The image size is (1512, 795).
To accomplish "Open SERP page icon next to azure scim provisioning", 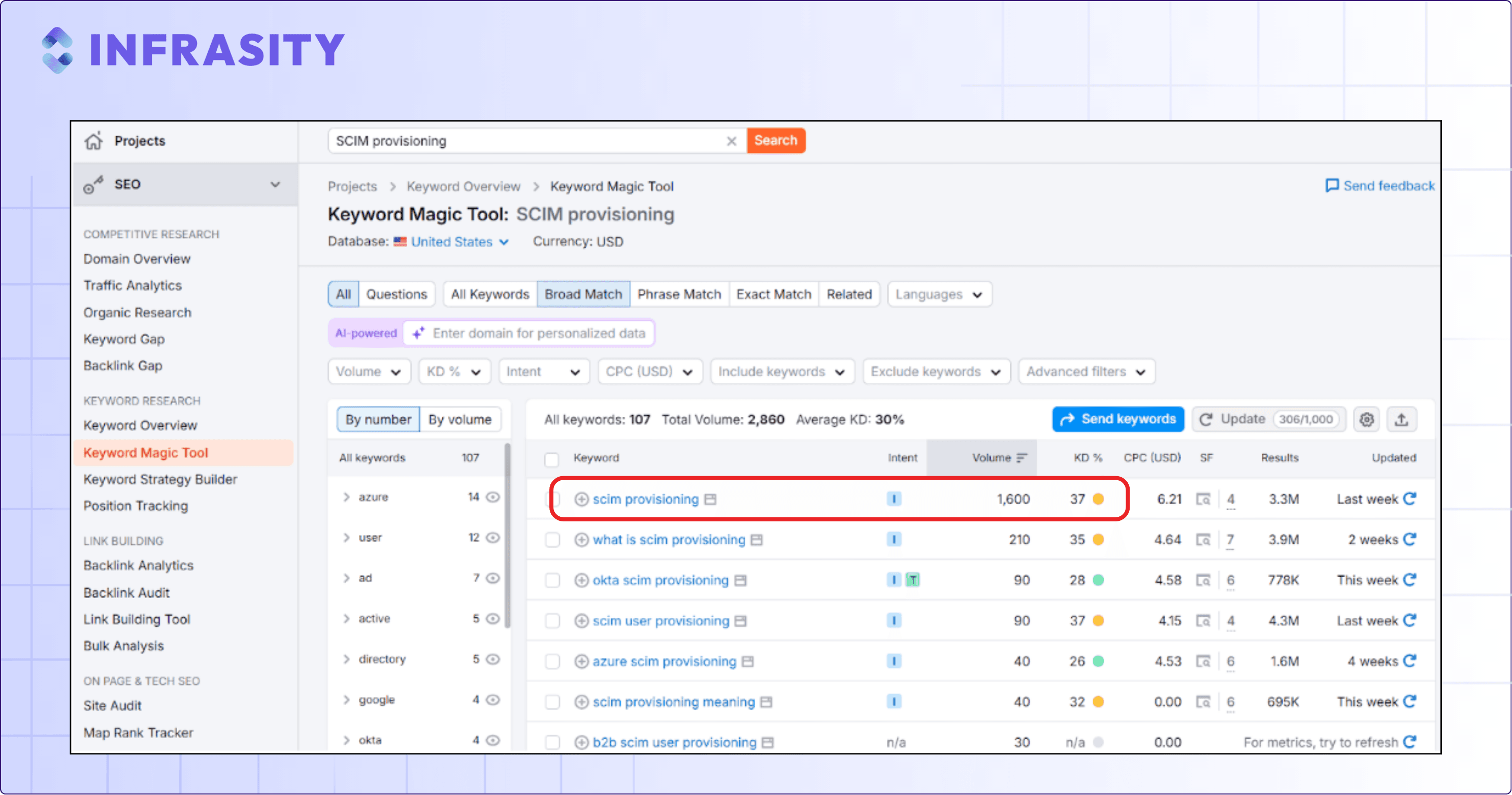I will coord(747,661).
